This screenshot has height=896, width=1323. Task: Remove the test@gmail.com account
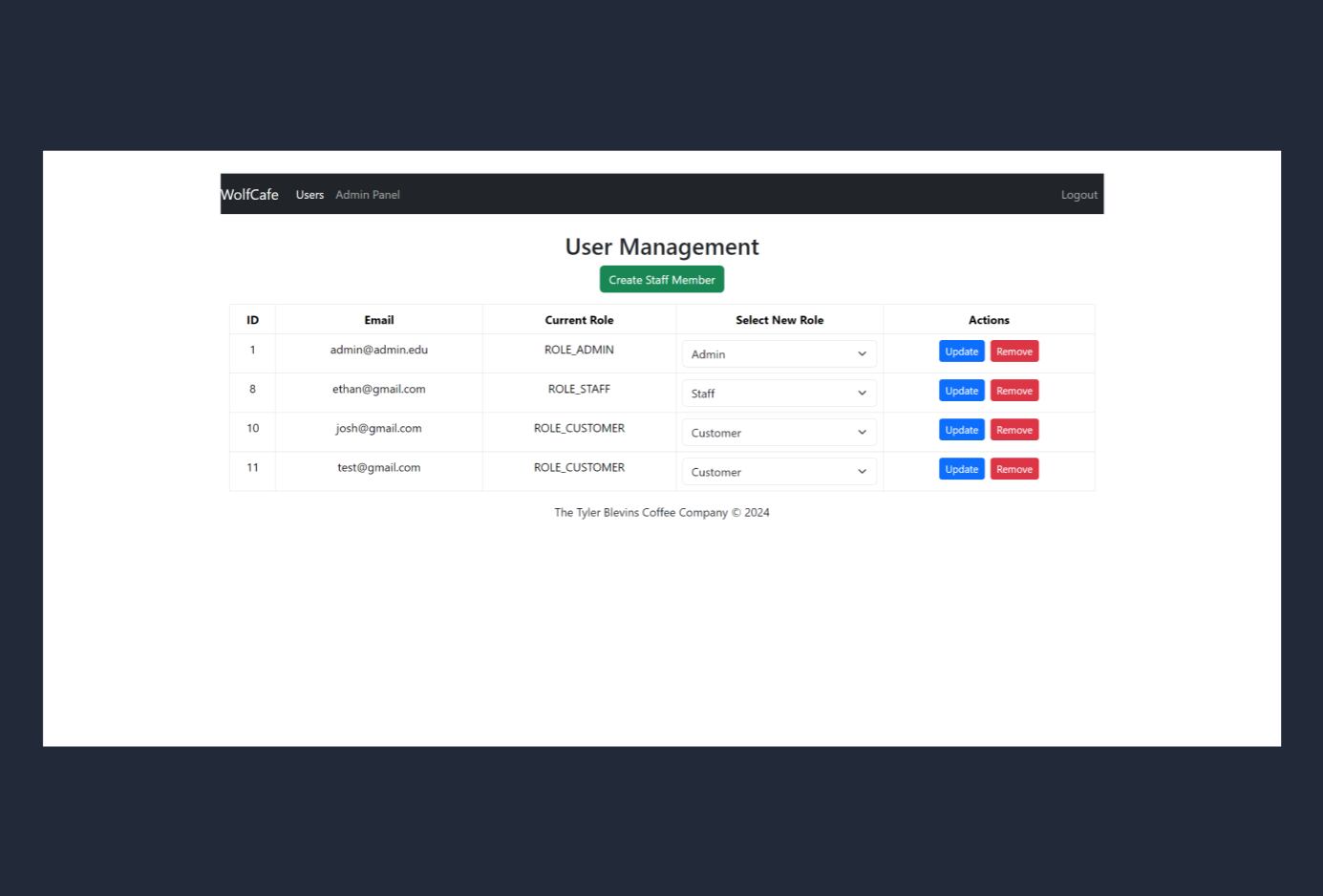click(x=1014, y=469)
